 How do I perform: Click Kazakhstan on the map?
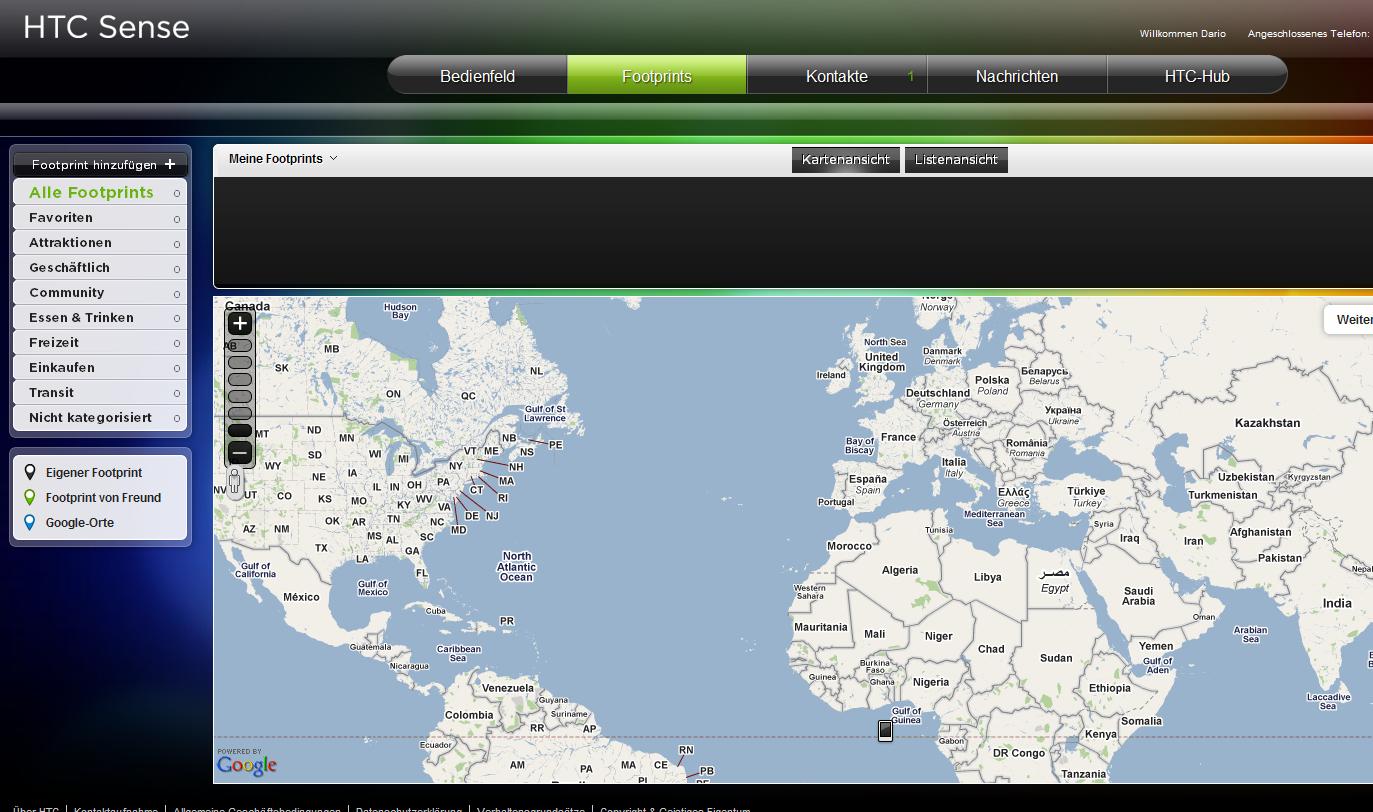[1267, 423]
